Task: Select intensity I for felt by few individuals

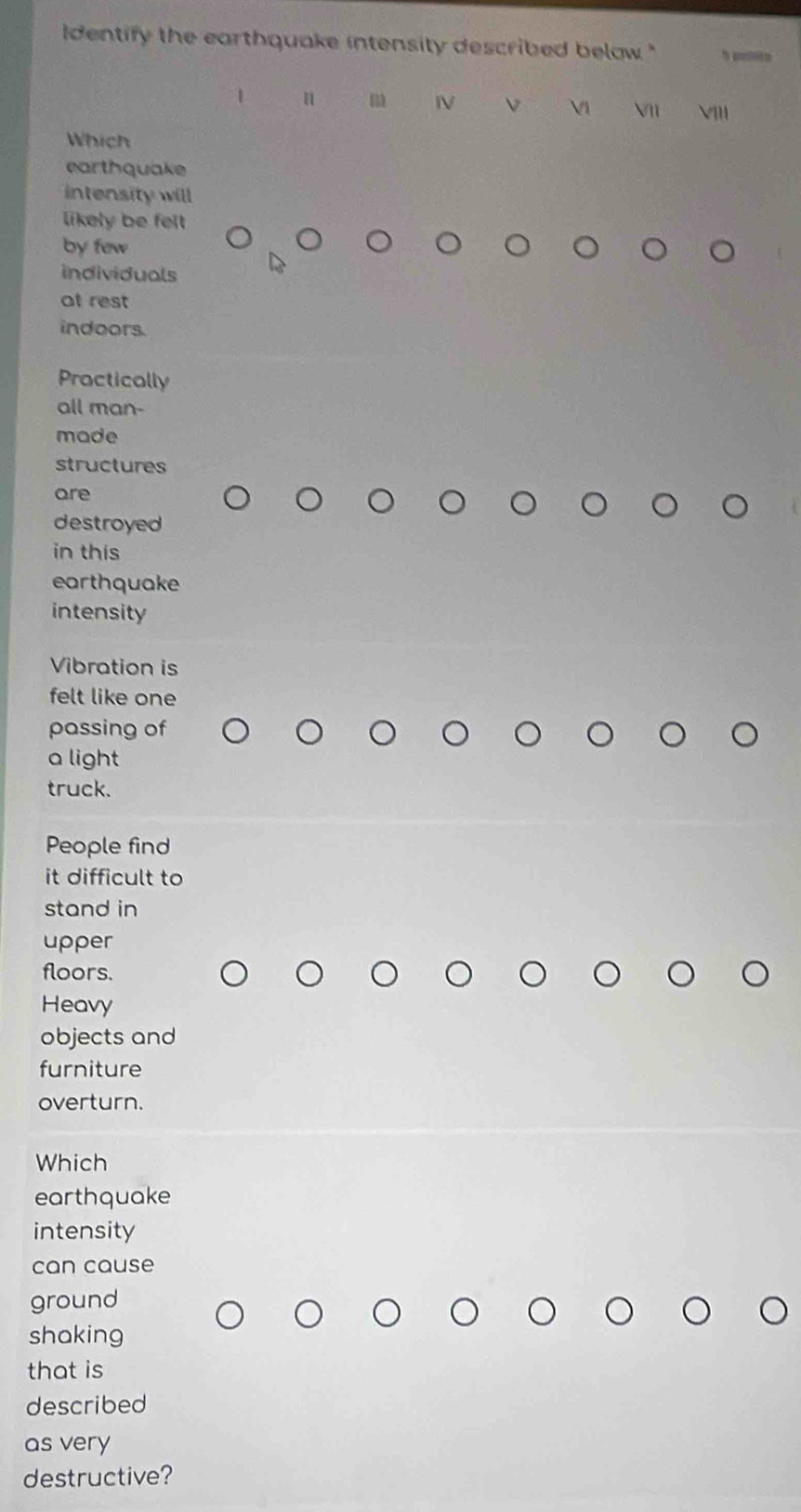Action: tap(240, 240)
